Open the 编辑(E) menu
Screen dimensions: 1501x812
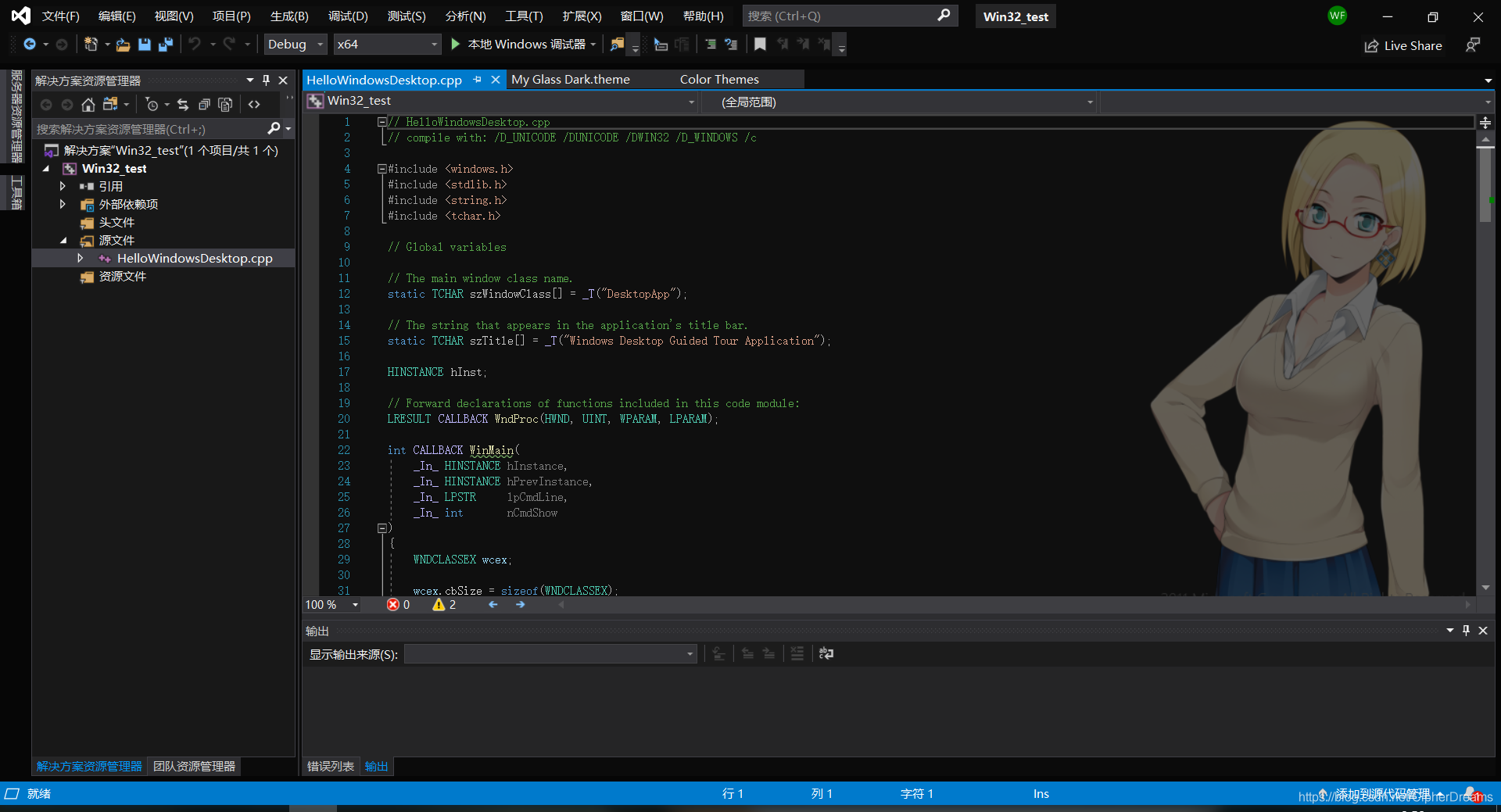(117, 16)
